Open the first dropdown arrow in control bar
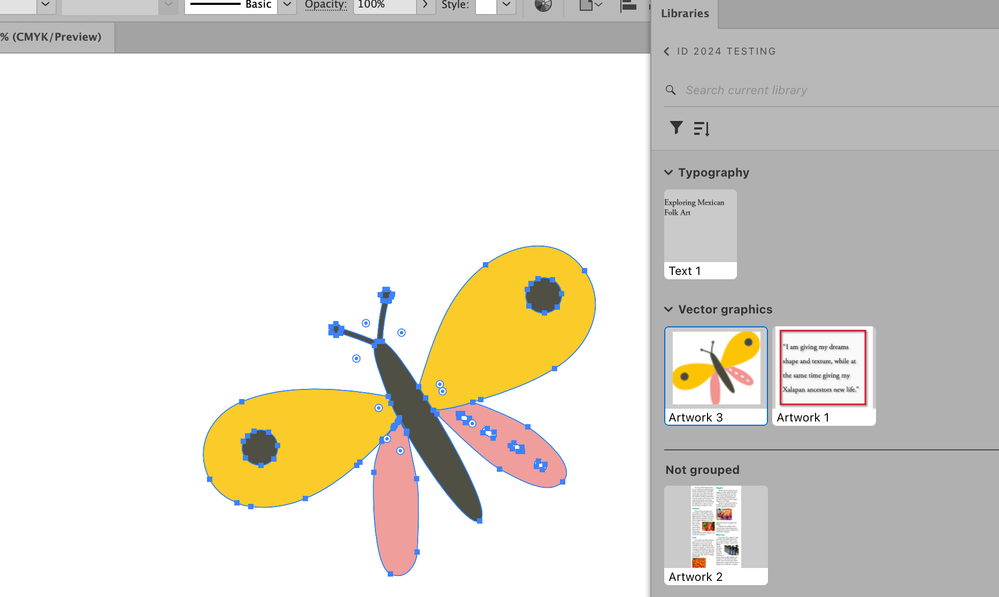Viewport: 999px width, 597px height. point(45,5)
